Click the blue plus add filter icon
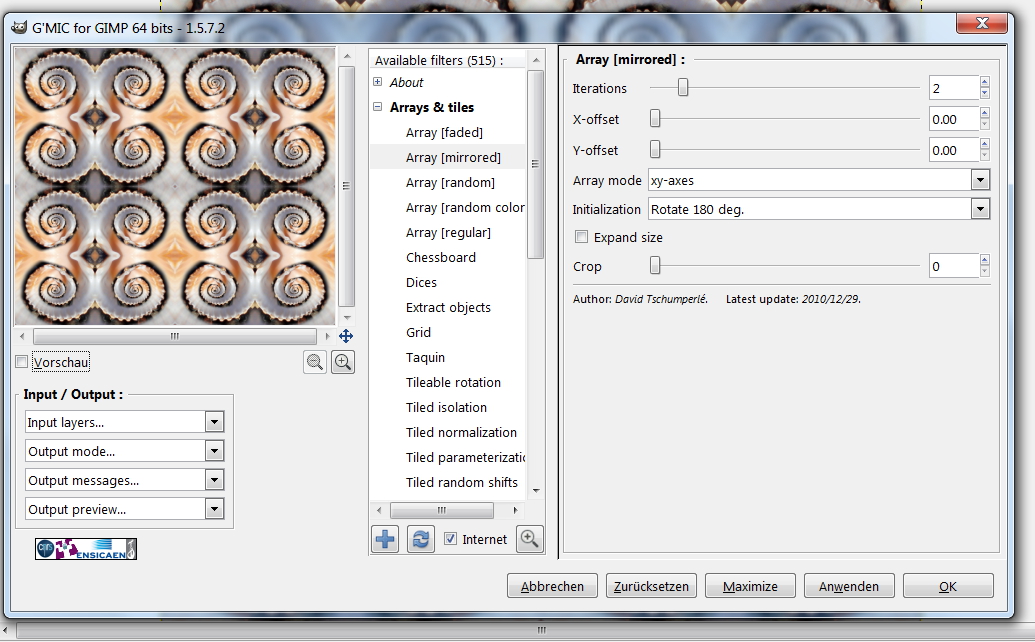The height and width of the screenshot is (642, 1035). 385,539
